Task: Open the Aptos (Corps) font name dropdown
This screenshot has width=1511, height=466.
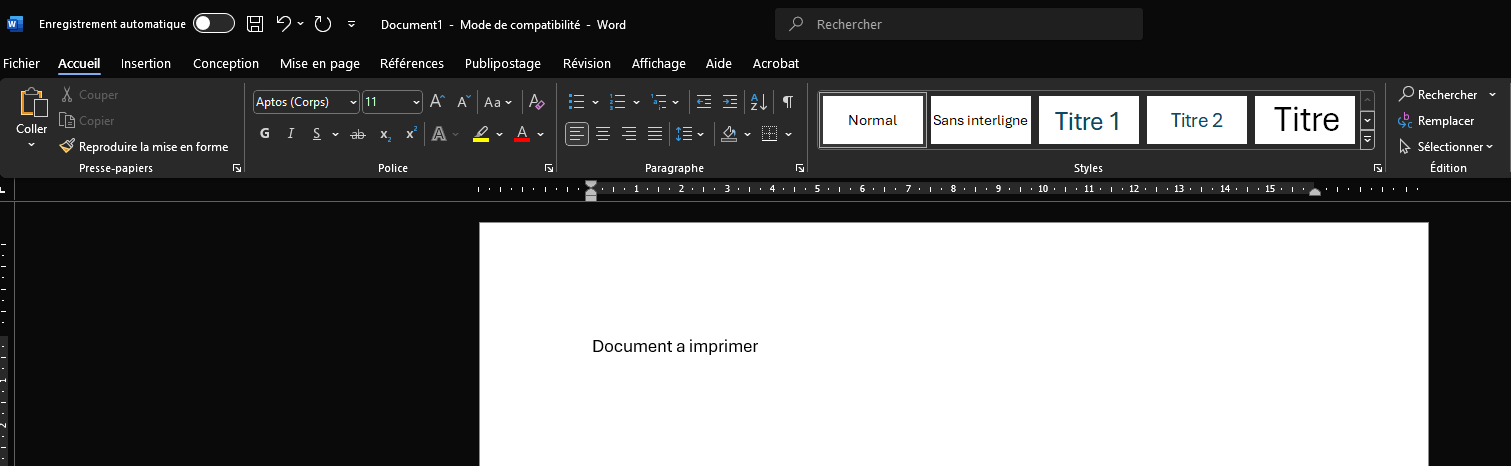Action: pyautogui.click(x=353, y=102)
